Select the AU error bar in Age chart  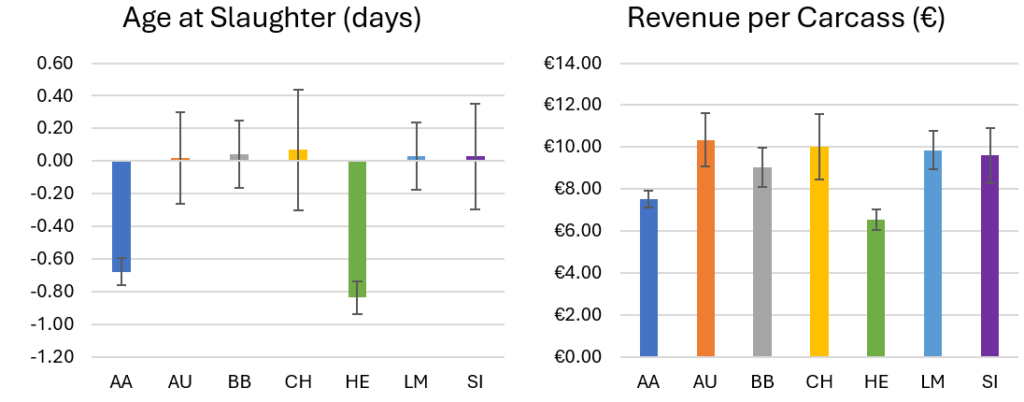click(180, 158)
